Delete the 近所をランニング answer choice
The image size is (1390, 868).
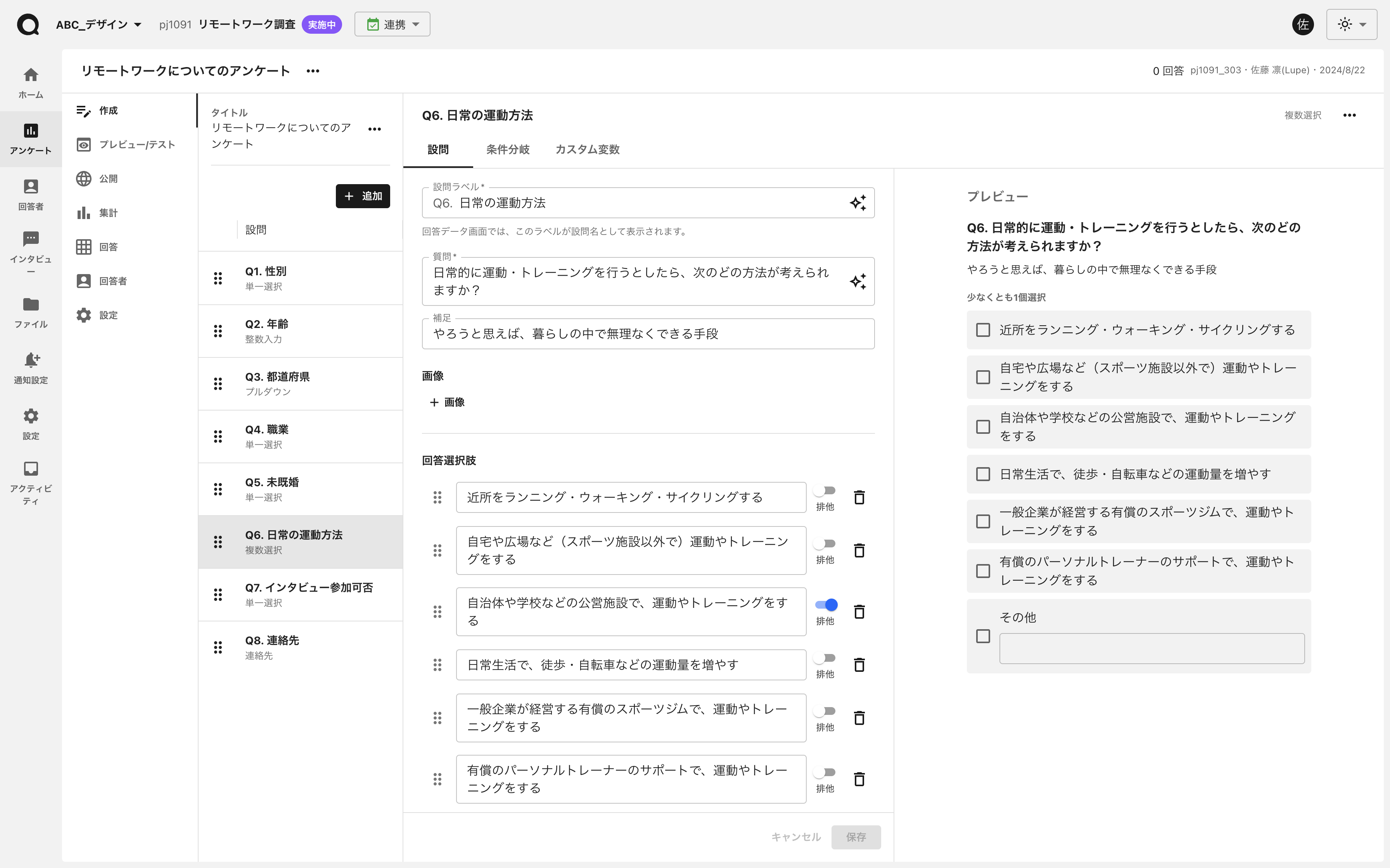pyautogui.click(x=859, y=497)
